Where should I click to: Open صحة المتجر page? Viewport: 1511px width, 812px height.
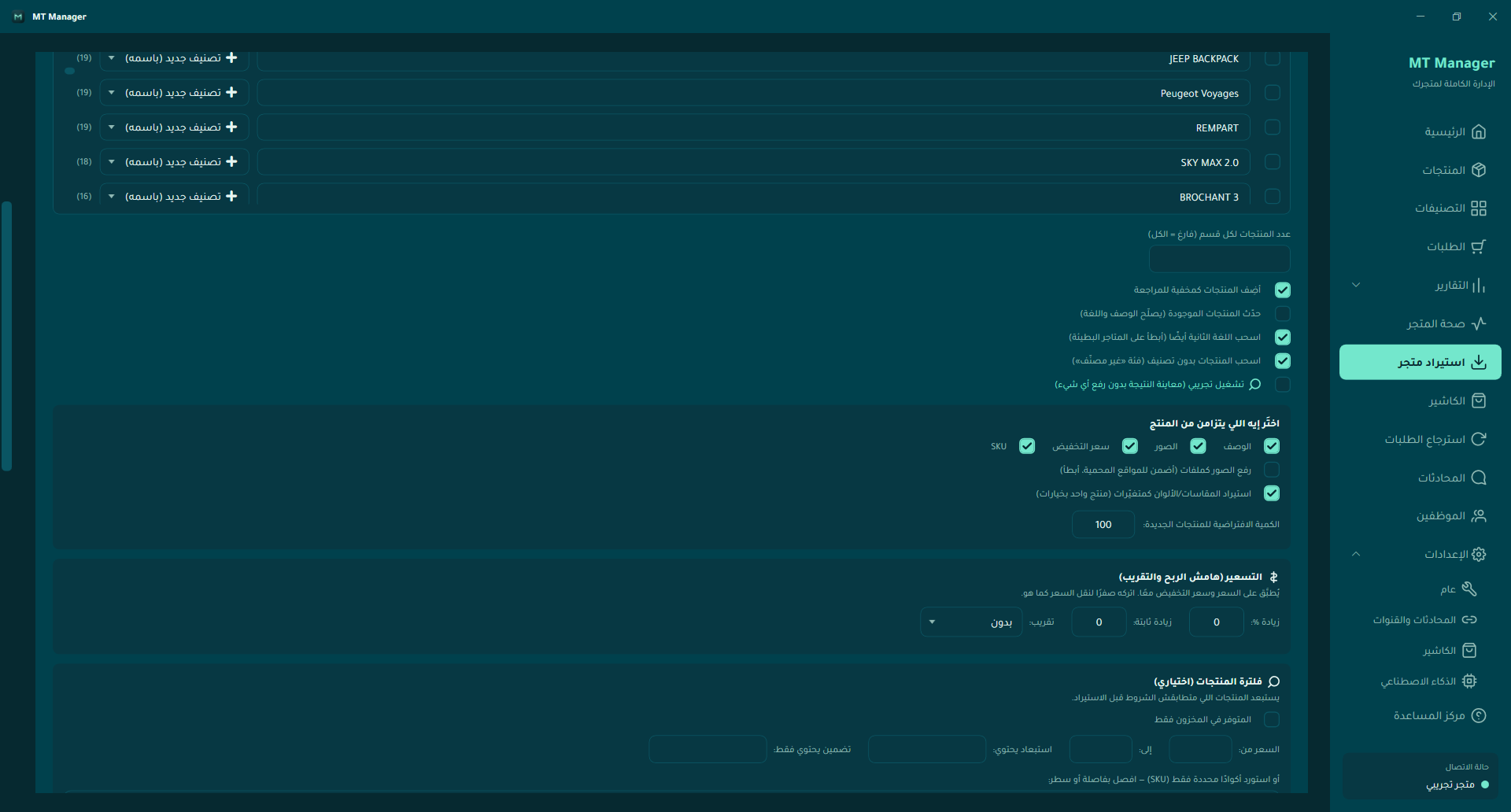(x=1420, y=323)
